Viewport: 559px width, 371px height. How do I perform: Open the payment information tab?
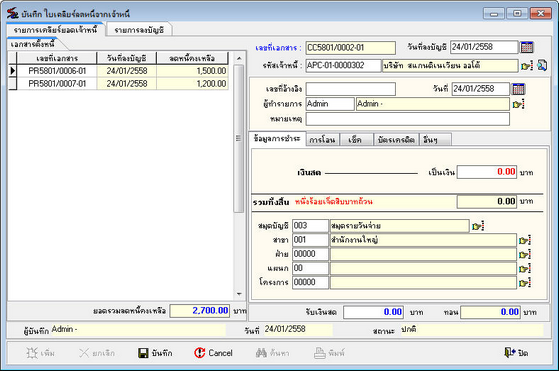point(277,139)
